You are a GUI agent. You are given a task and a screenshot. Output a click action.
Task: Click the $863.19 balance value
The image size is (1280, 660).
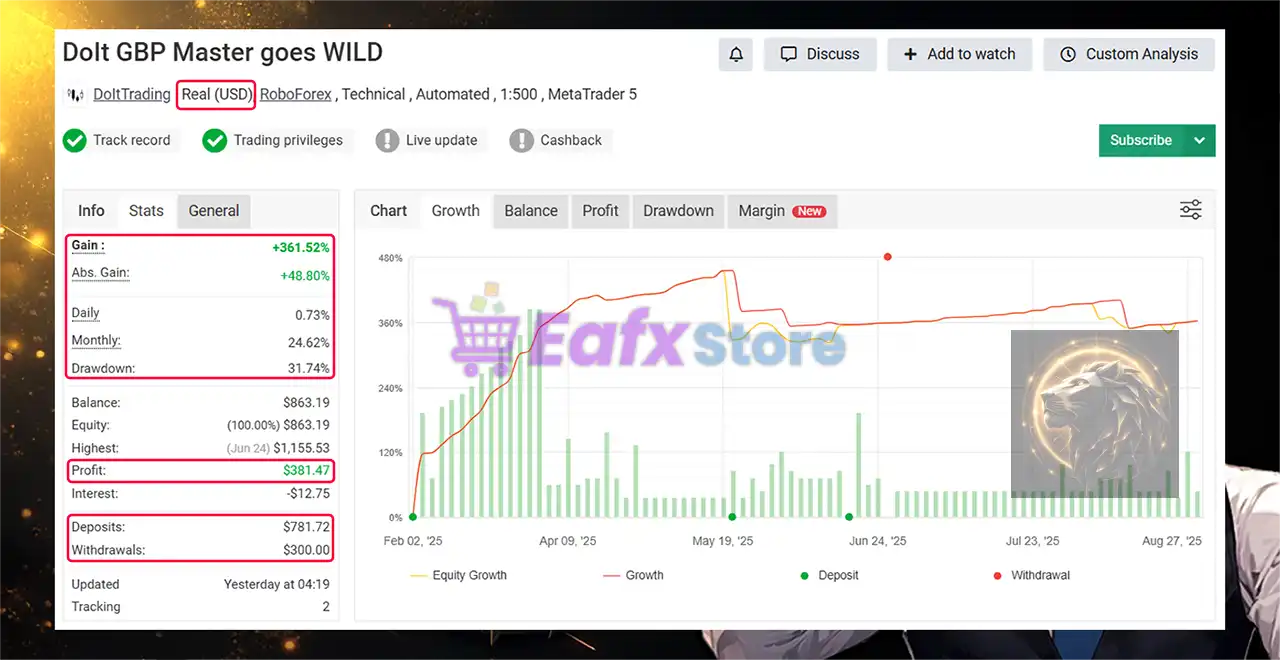[307, 403]
